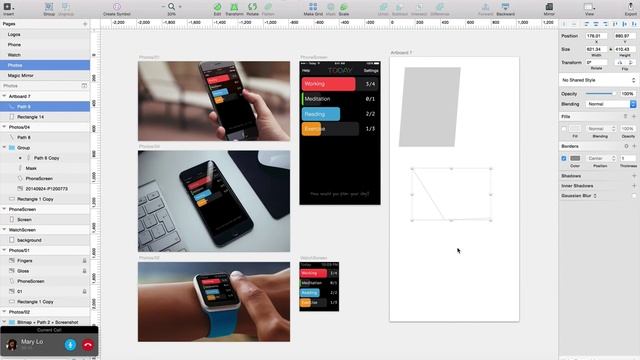Click the Difference boolean icon
640x360 pixels.
440,7
